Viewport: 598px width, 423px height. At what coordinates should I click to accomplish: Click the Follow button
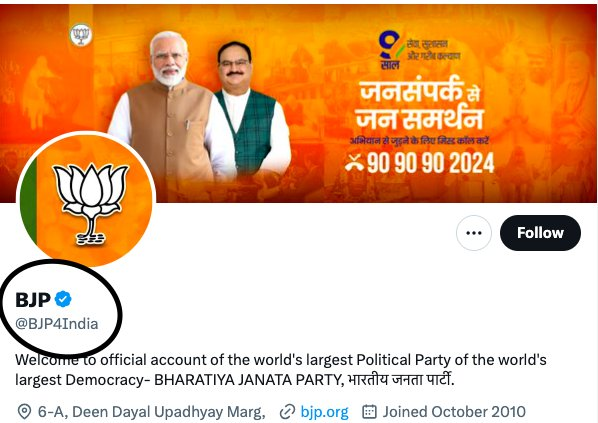click(x=540, y=233)
